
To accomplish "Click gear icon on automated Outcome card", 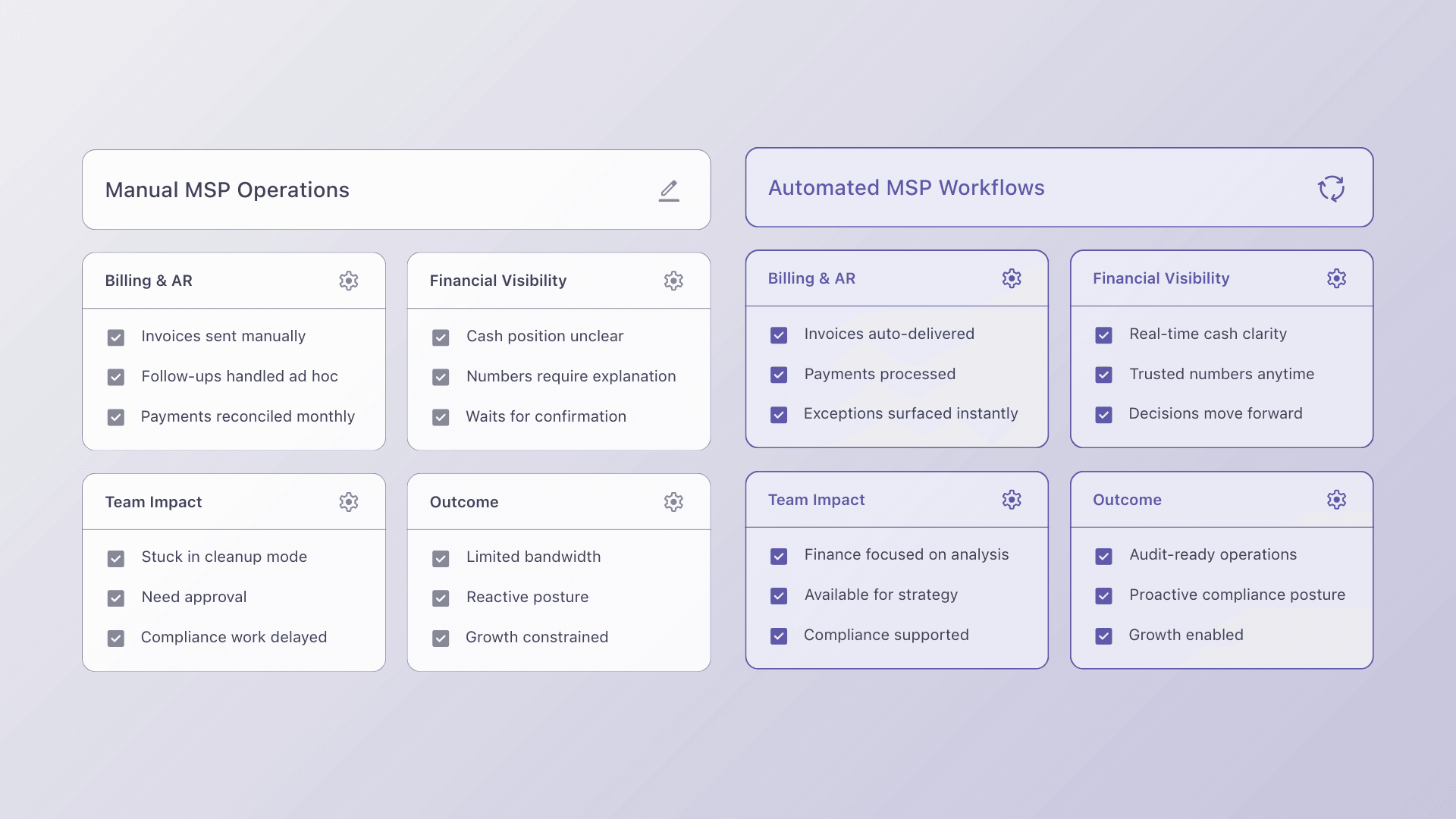I will 1336,500.
